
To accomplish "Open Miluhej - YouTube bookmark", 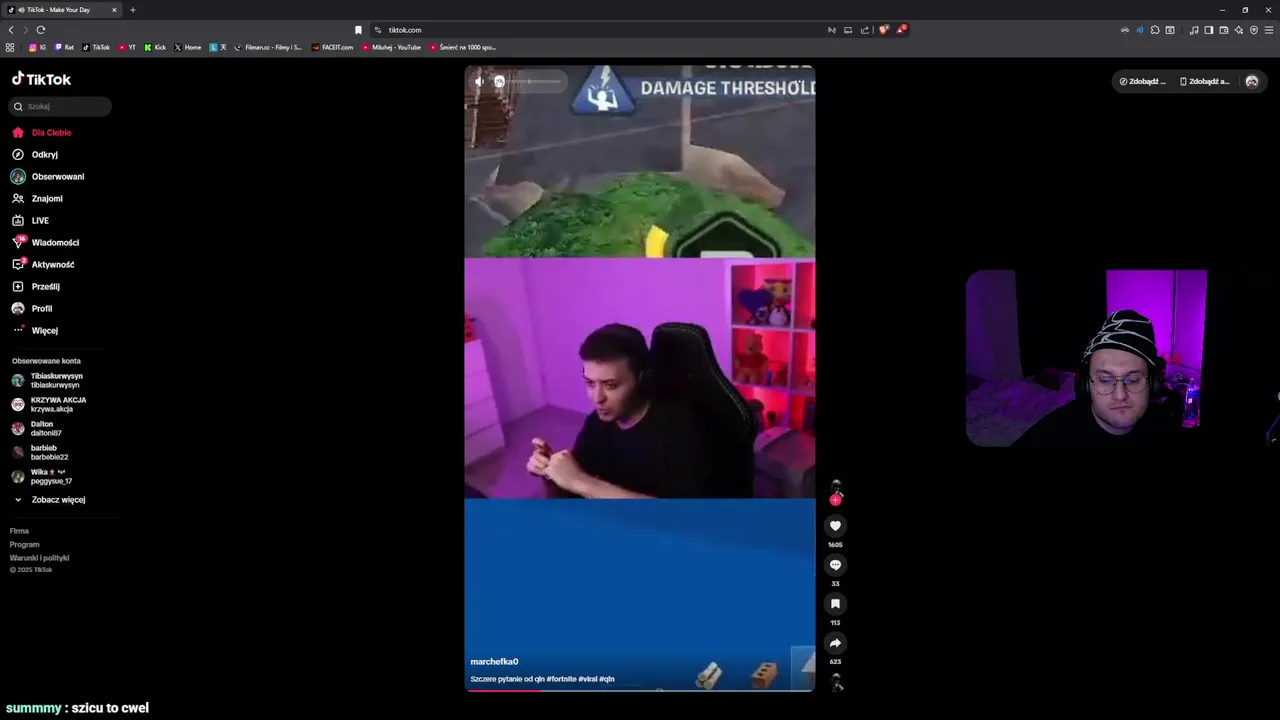I will pyautogui.click(x=391, y=47).
